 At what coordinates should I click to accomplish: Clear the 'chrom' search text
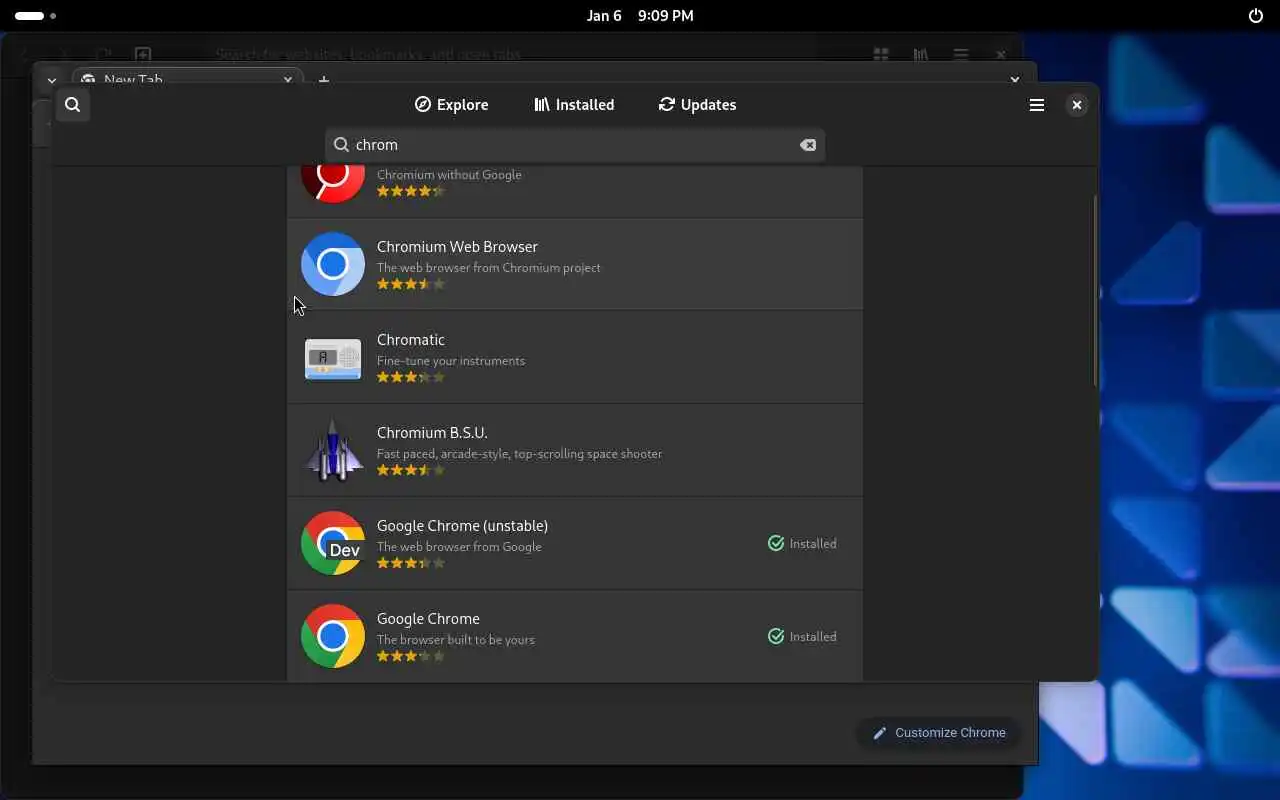(807, 145)
